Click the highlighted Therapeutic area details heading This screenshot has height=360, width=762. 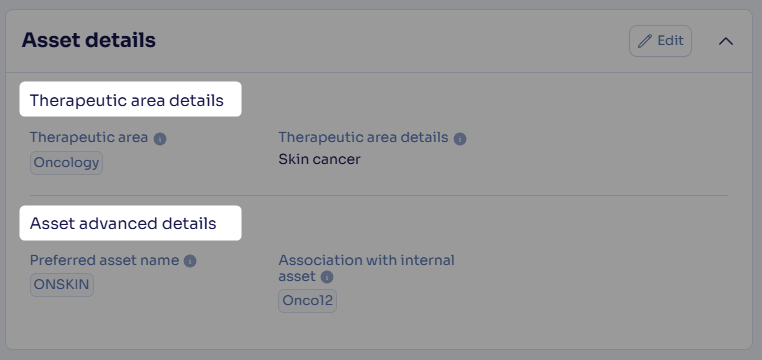[127, 101]
